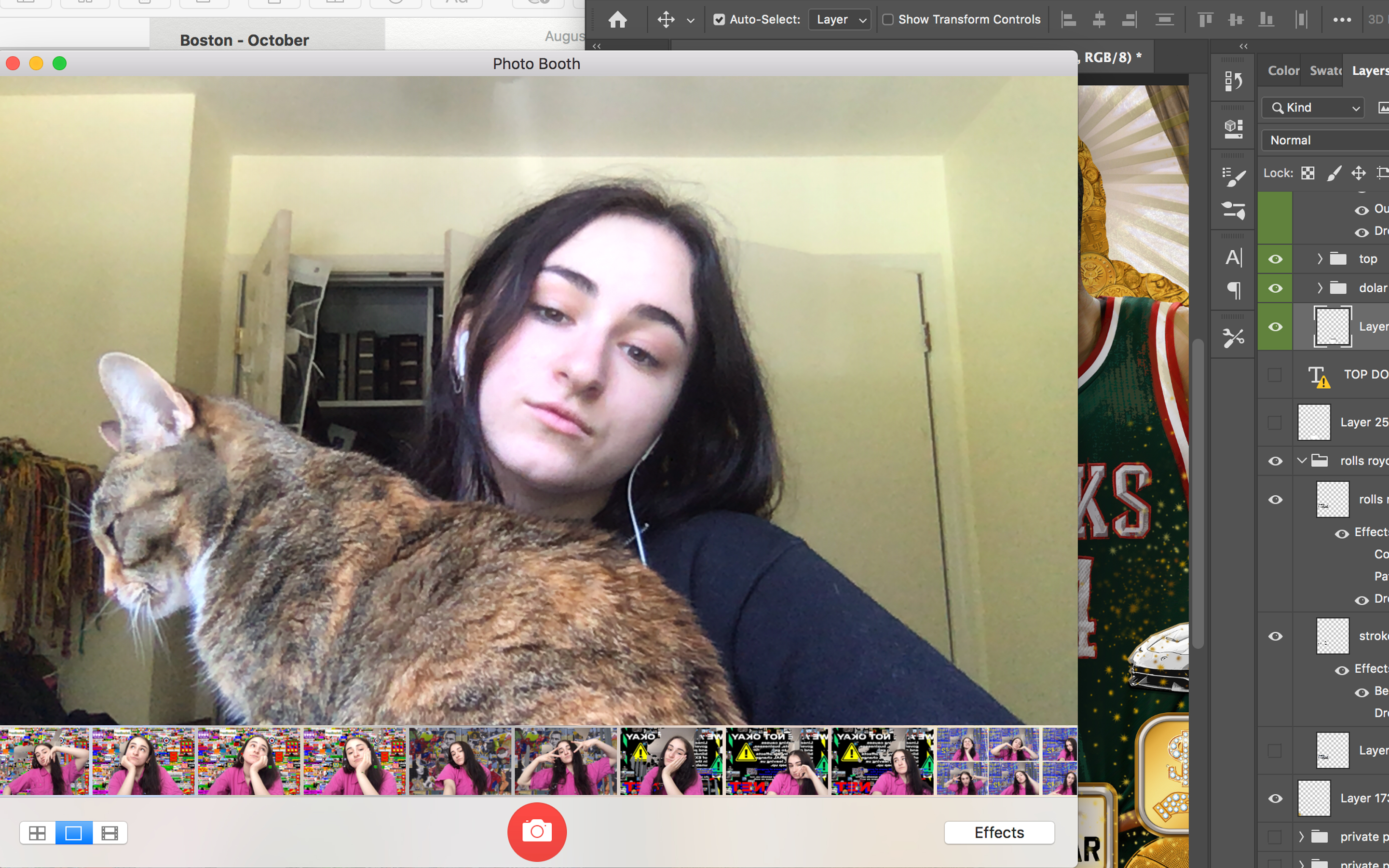
Task: Open the Adjustments sliders panel icon
Action: (1233, 210)
